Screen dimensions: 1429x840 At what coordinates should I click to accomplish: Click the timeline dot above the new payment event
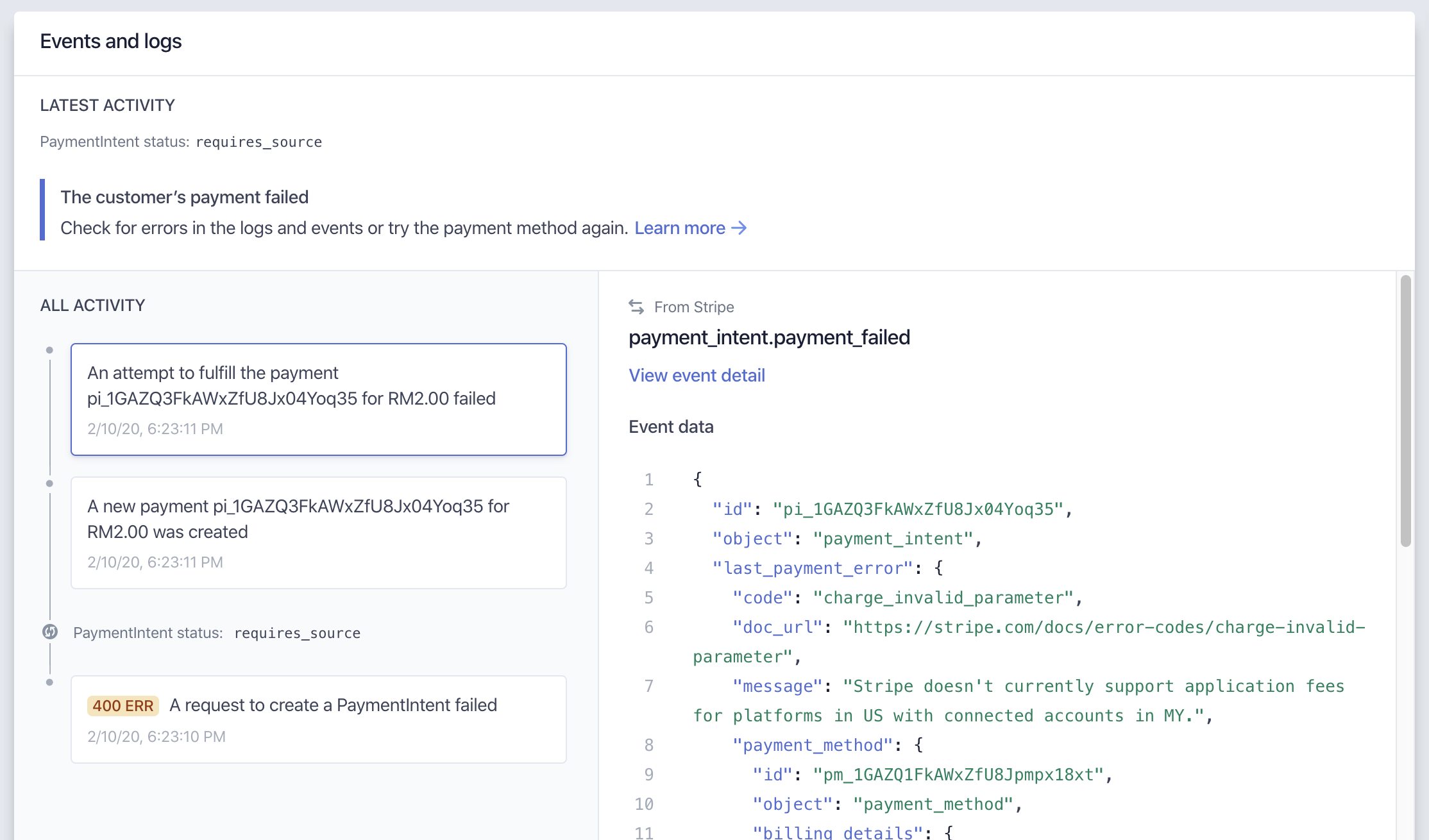coord(49,483)
